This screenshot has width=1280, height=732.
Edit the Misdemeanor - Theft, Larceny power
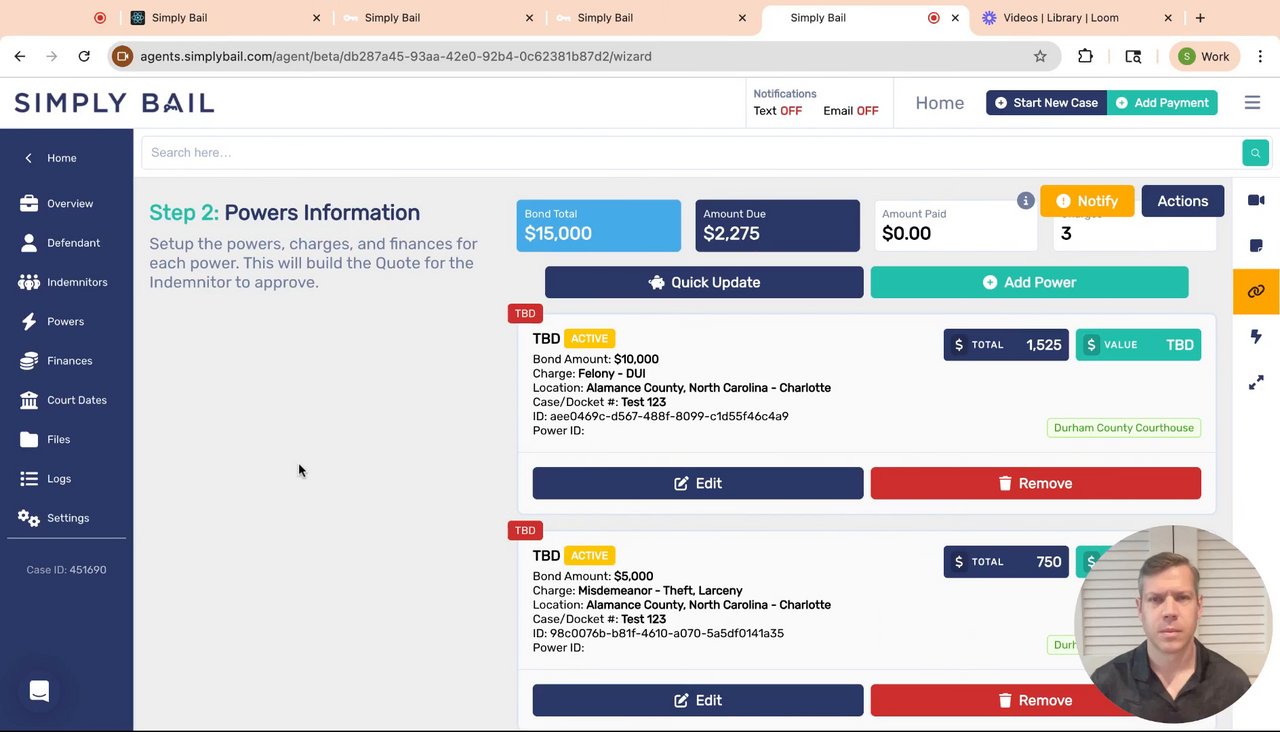[698, 700]
